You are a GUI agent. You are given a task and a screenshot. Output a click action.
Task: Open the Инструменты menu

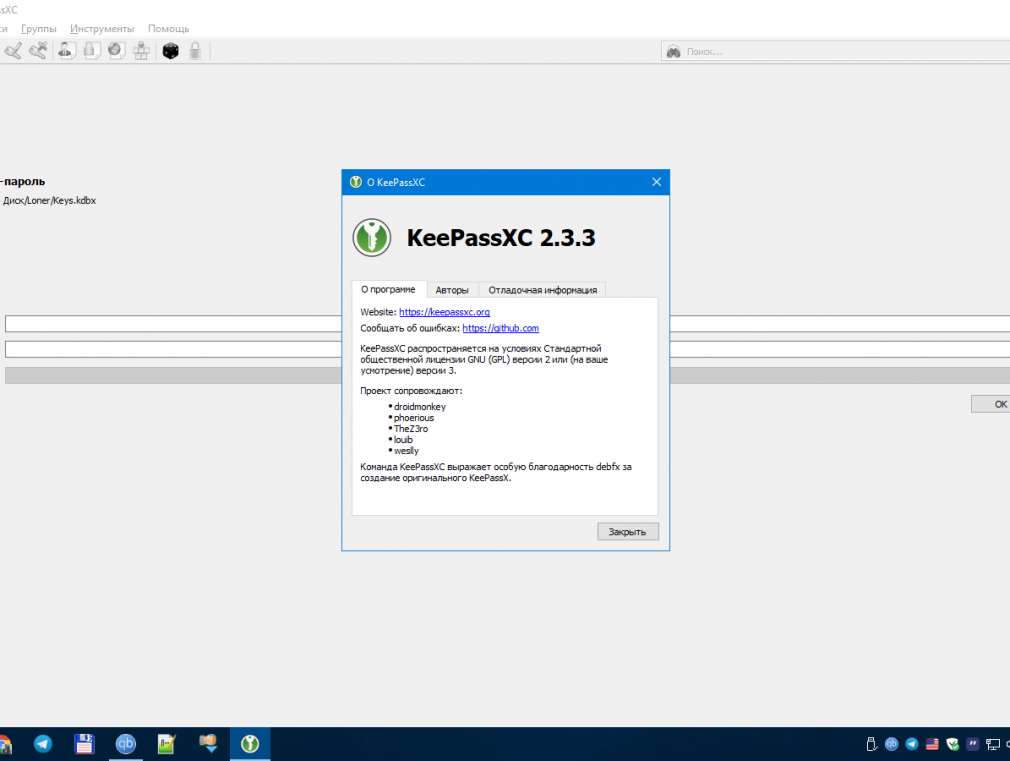pyautogui.click(x=102, y=28)
